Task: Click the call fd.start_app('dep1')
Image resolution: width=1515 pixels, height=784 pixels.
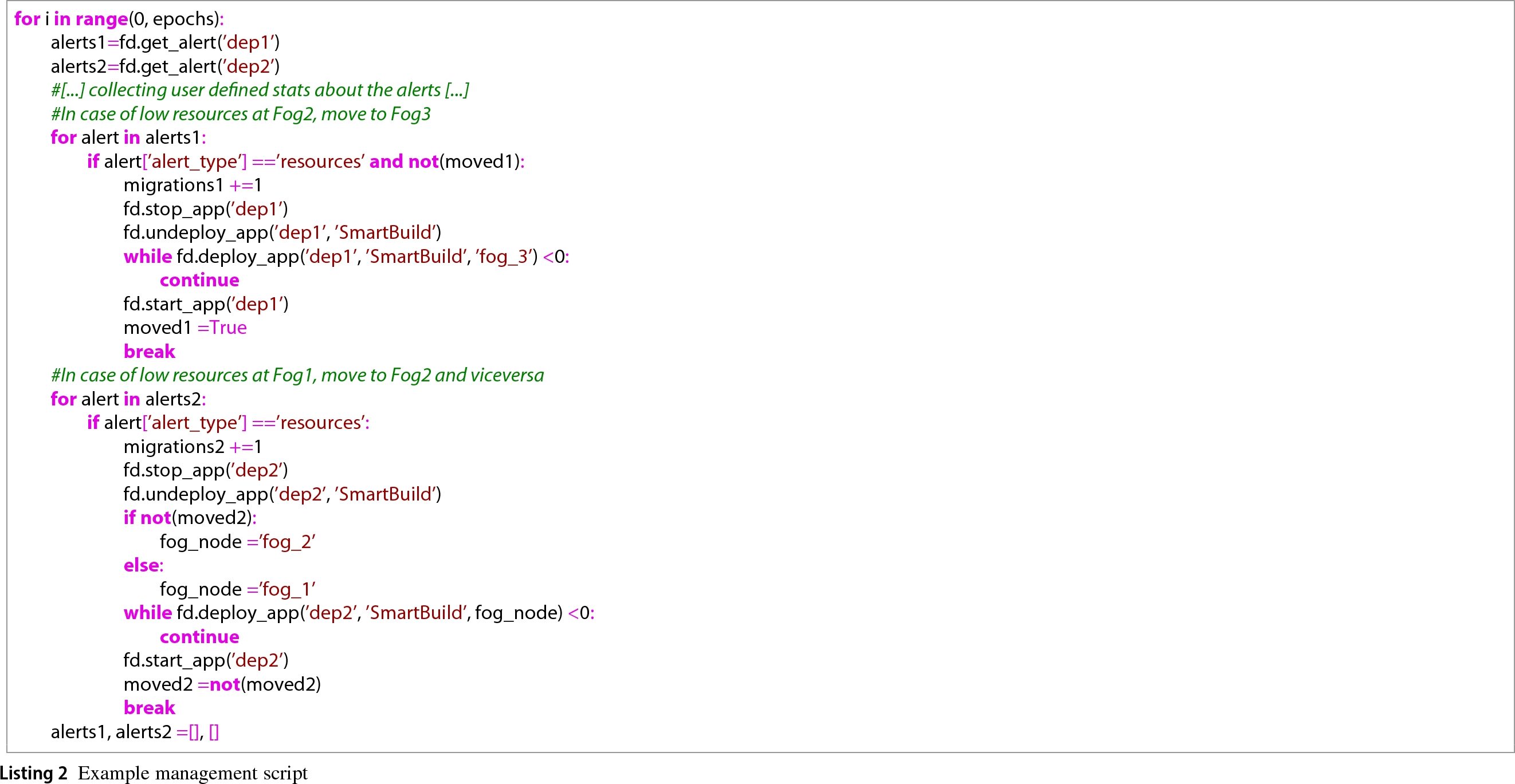Action: (x=206, y=305)
